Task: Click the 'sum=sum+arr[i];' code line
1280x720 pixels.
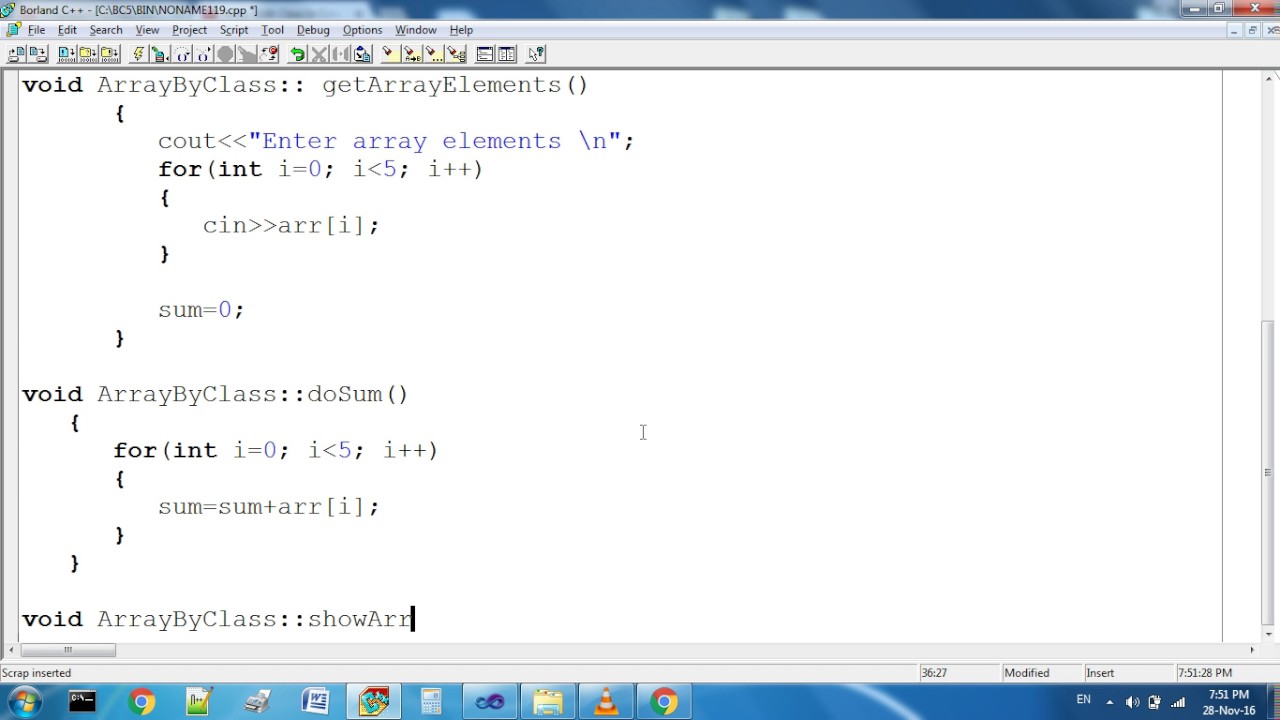Action: pyautogui.click(x=269, y=507)
